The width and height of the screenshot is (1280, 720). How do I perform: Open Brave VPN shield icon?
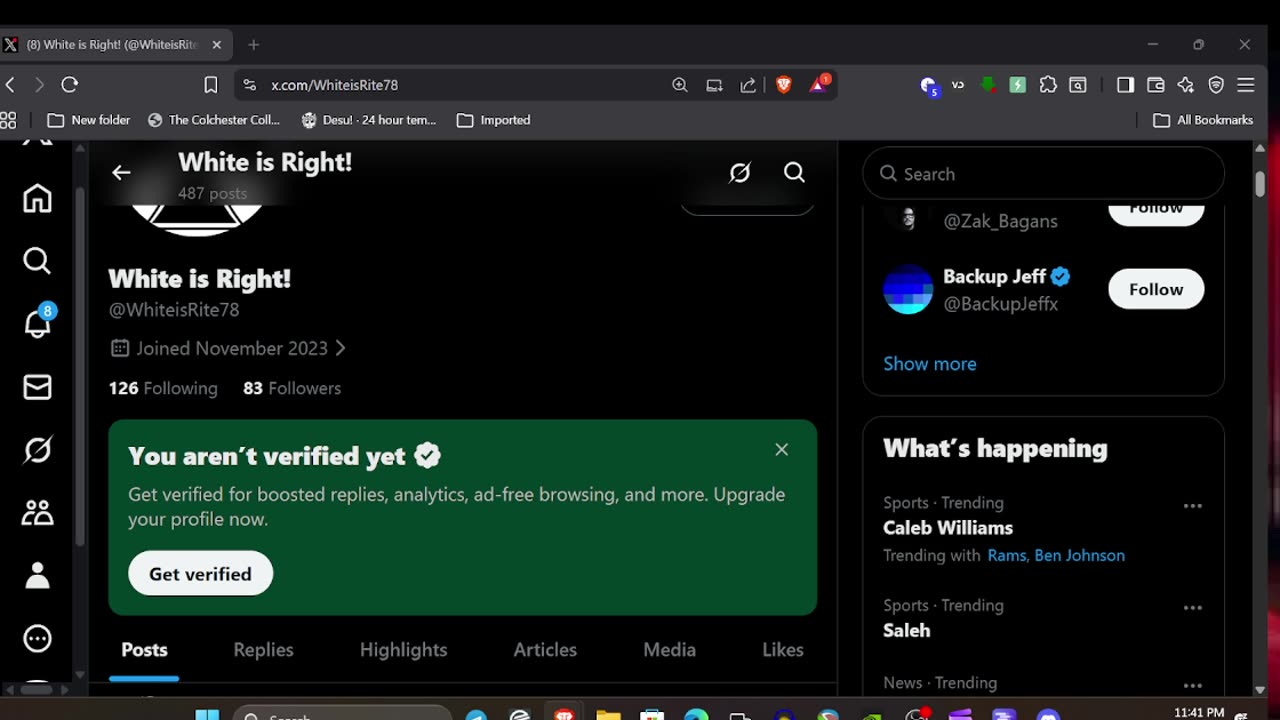click(1216, 85)
